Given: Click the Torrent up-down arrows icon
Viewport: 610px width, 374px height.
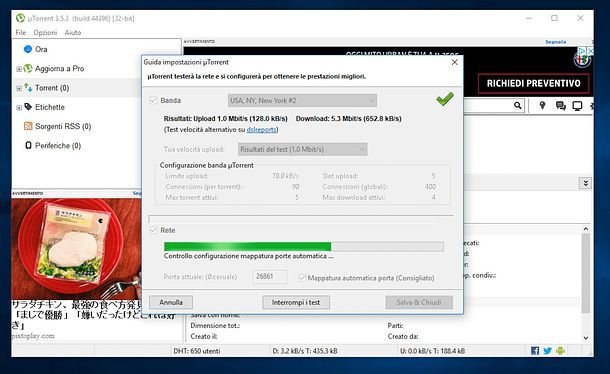Looking at the screenshot, I should 28,88.
